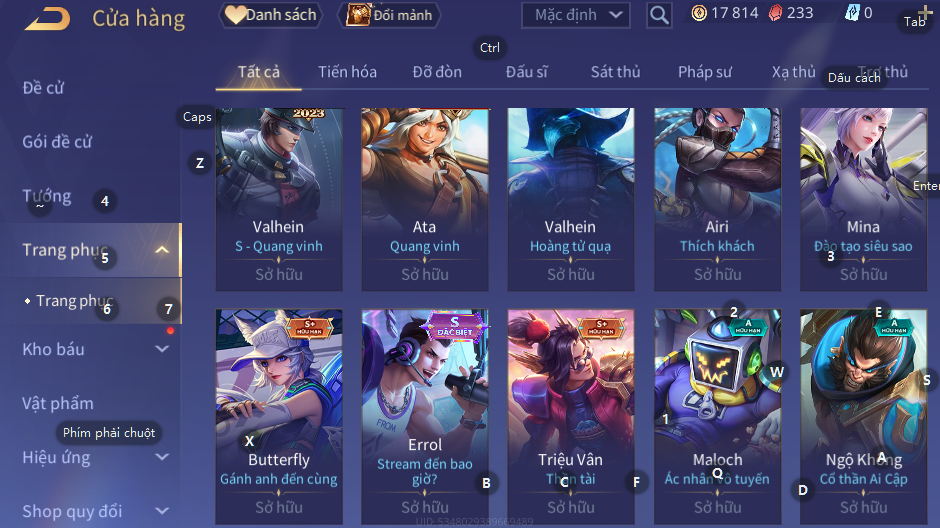Expand the Hiệu ứng sidebar section
The height and width of the screenshot is (528, 940).
[162, 457]
